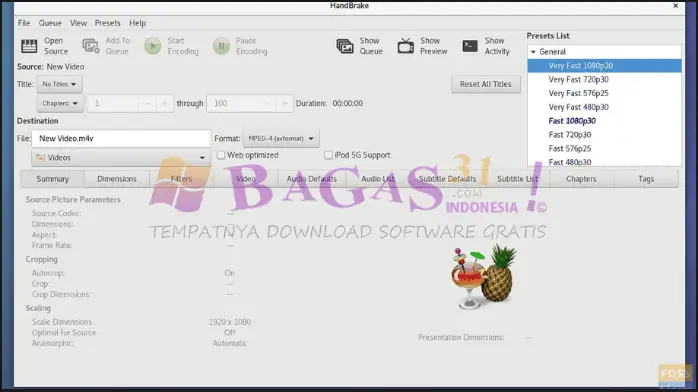Image resolution: width=698 pixels, height=392 pixels.
Task: Switch to the Dimensions tab
Action: click(117, 179)
